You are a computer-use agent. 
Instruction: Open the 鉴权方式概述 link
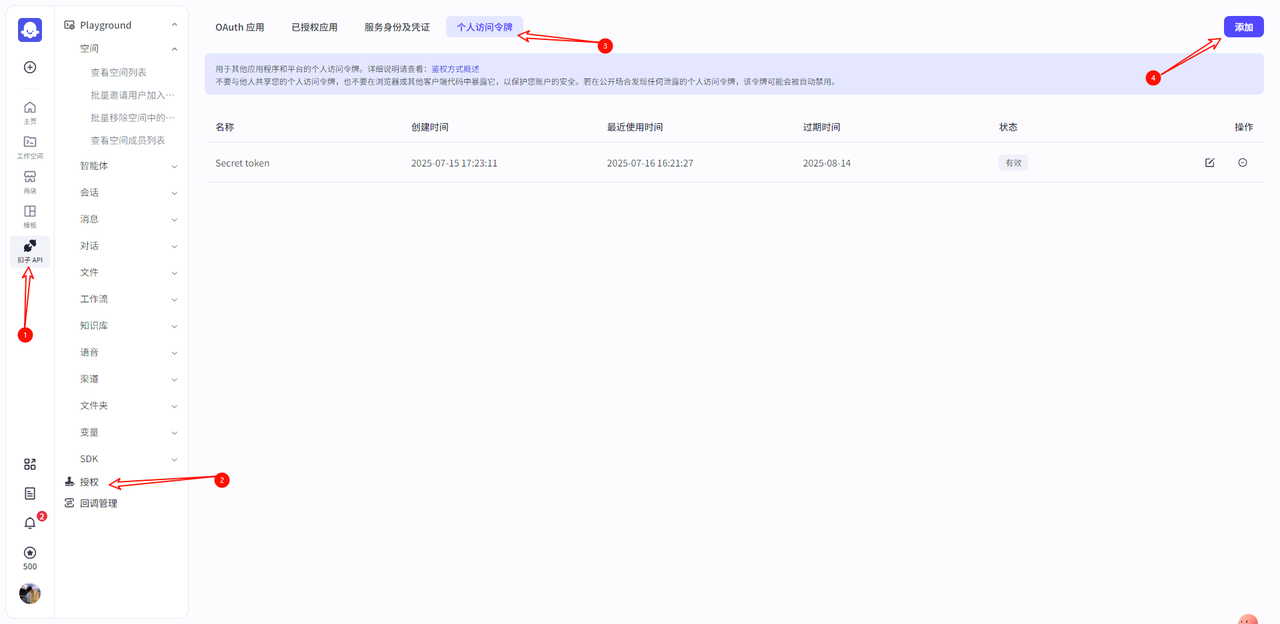[x=455, y=69]
